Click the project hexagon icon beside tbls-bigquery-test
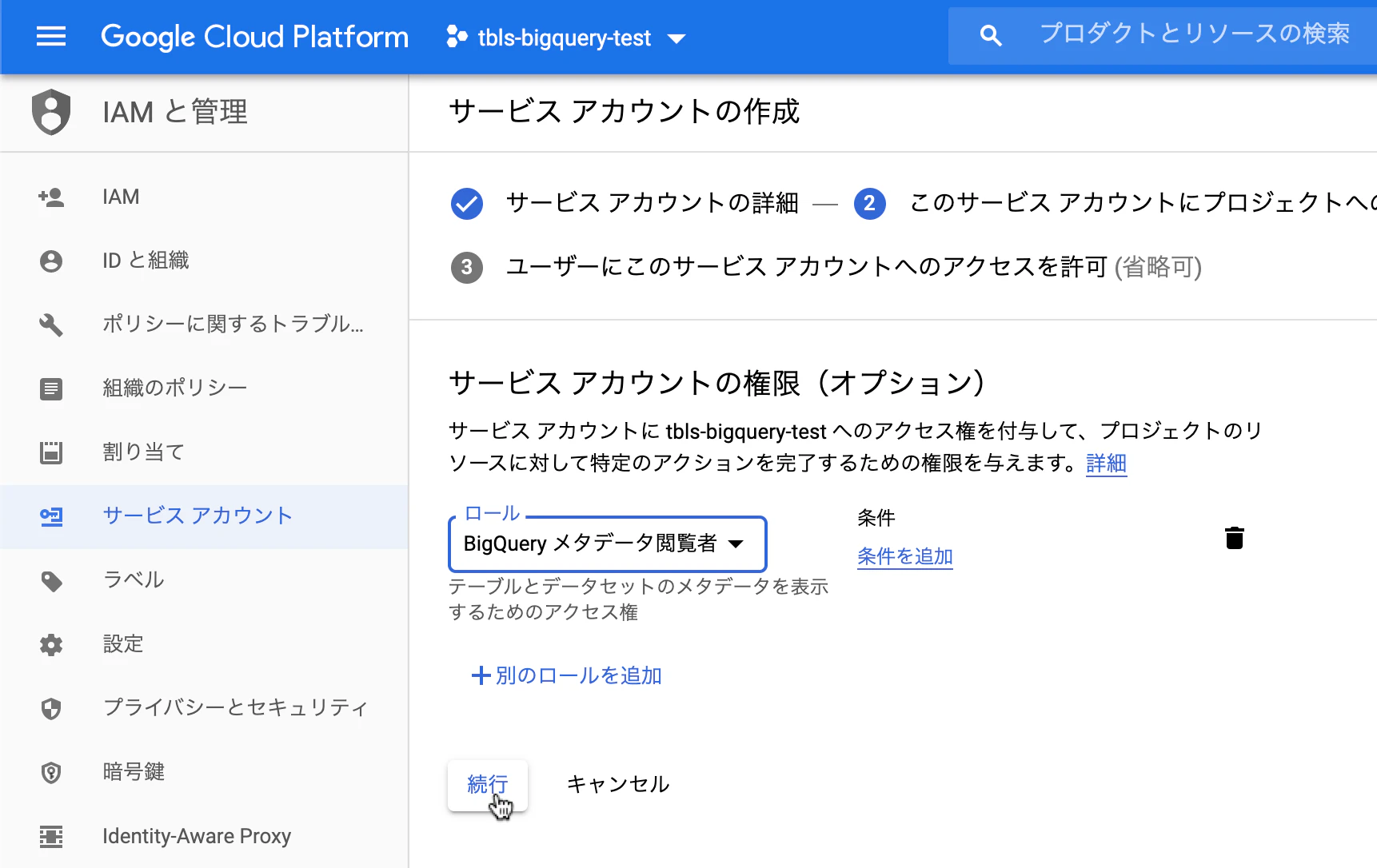This screenshot has width=1377, height=868. tap(457, 37)
